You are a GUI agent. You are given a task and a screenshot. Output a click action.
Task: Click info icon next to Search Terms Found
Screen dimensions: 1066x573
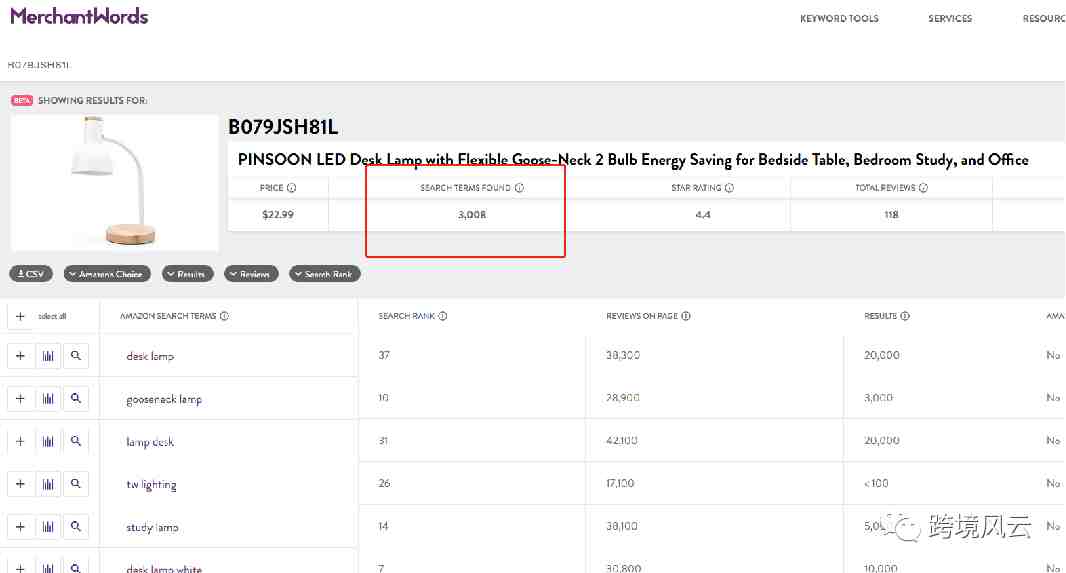(x=519, y=188)
